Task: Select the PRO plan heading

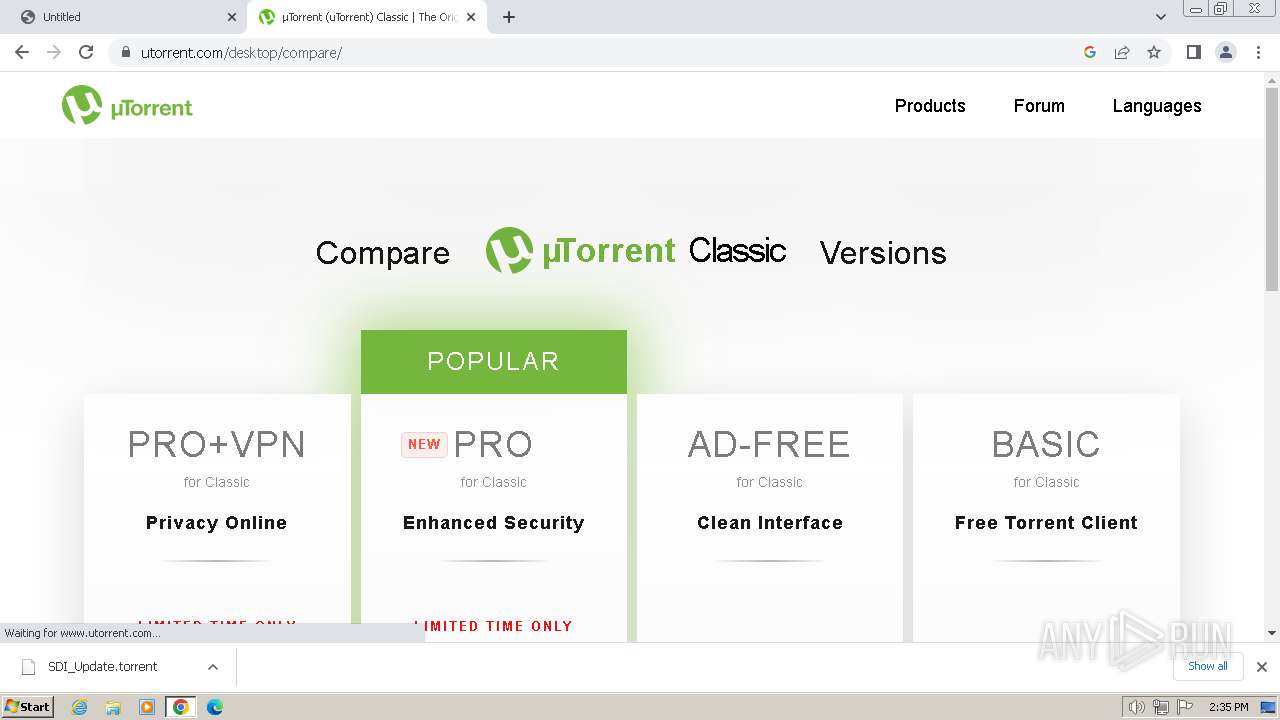Action: (493, 444)
